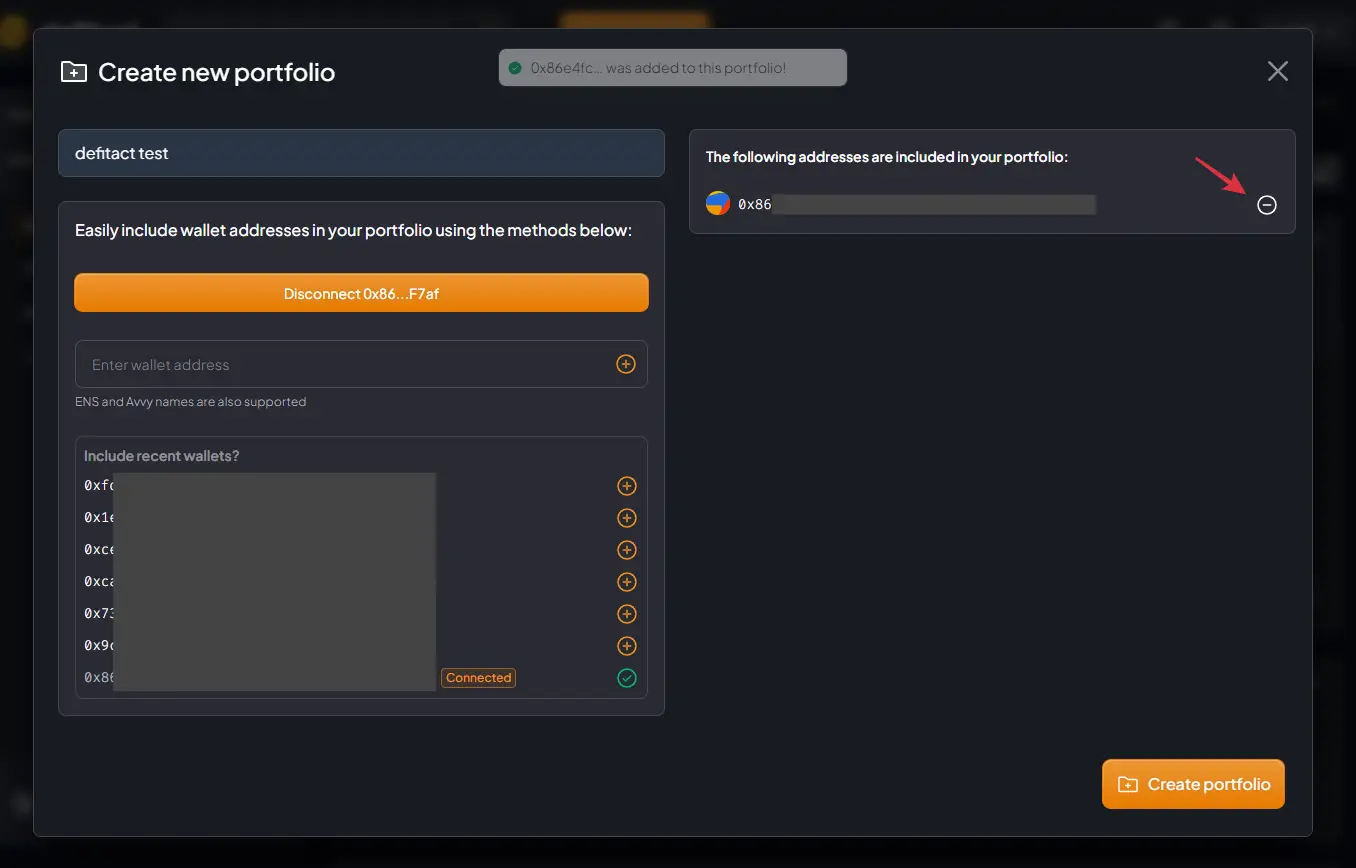Edit the portfolio name field 'defitact test'
Viewport: 1356px width, 868px height.
point(361,153)
